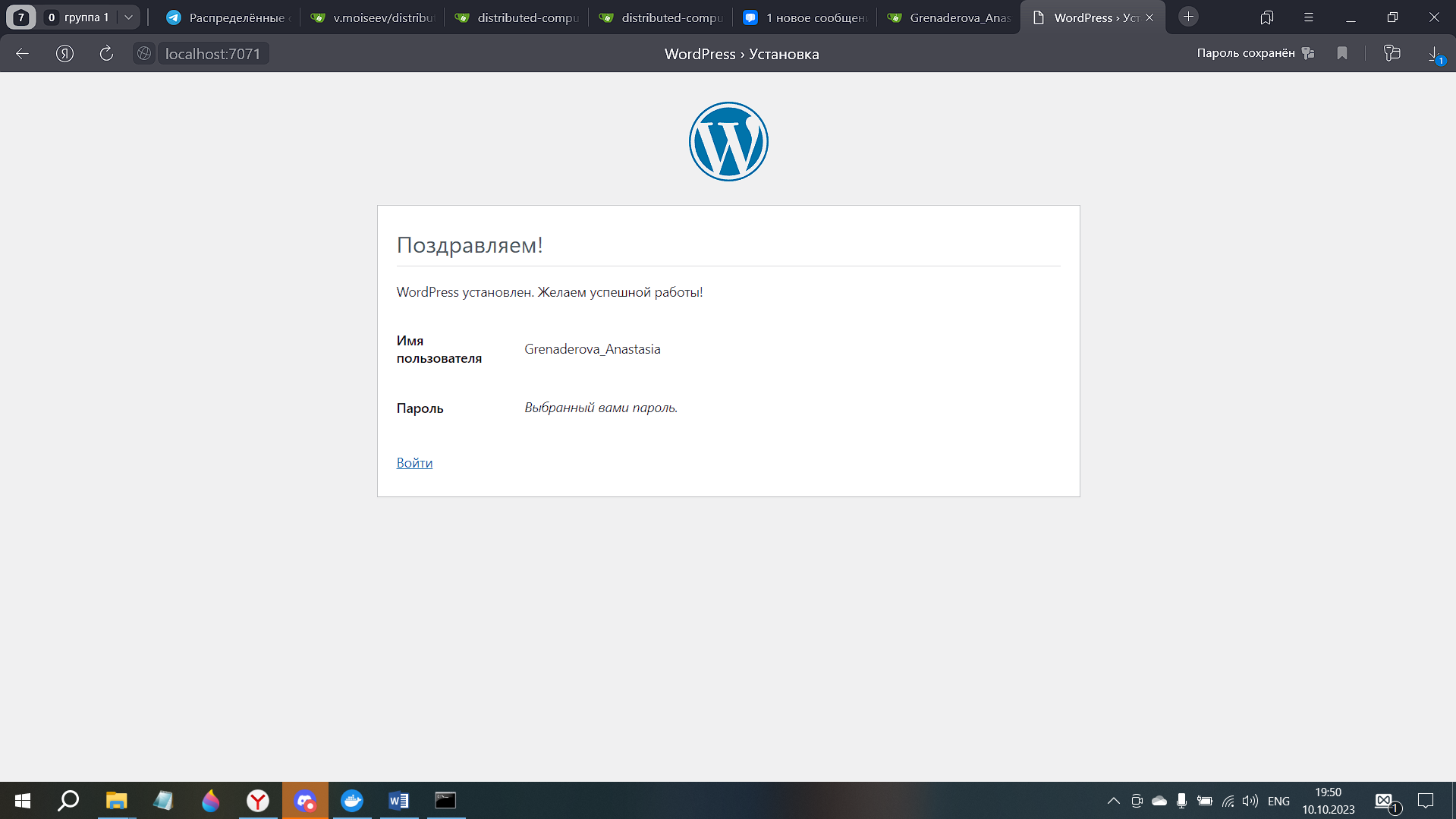The height and width of the screenshot is (819, 1456).
Task: Open the 1 новое сообщение tab
Action: [x=806, y=17]
